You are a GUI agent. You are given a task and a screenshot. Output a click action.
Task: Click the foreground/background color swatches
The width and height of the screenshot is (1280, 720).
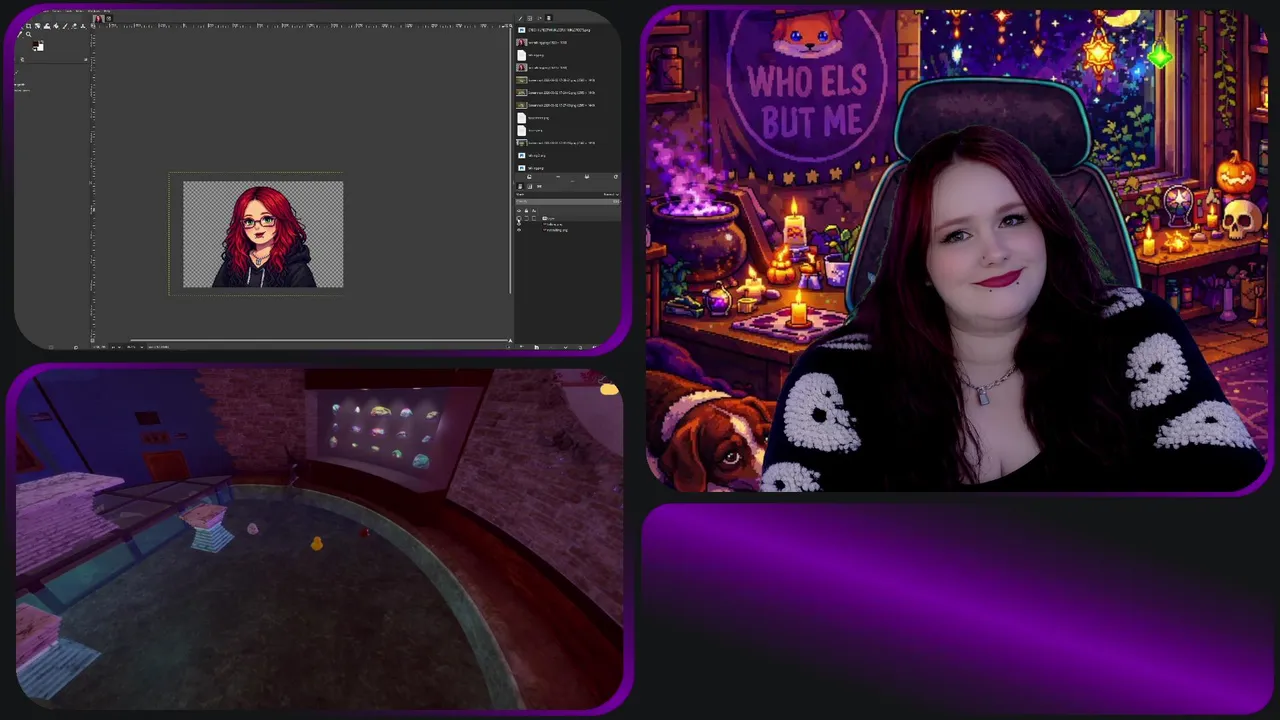point(38,45)
